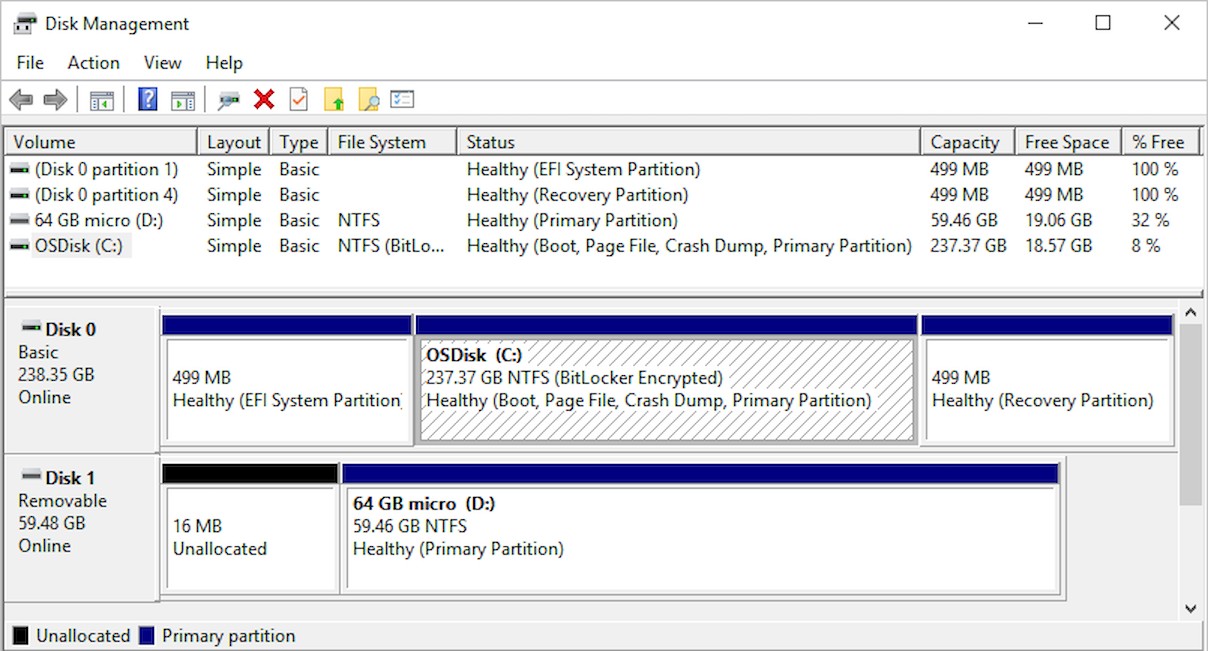Open the Action menu
This screenshot has height=651, width=1208.
[93, 63]
